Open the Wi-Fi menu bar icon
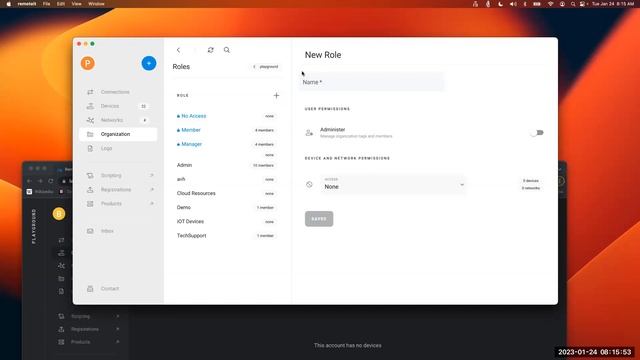This screenshot has width=640, height=360. (550, 4)
